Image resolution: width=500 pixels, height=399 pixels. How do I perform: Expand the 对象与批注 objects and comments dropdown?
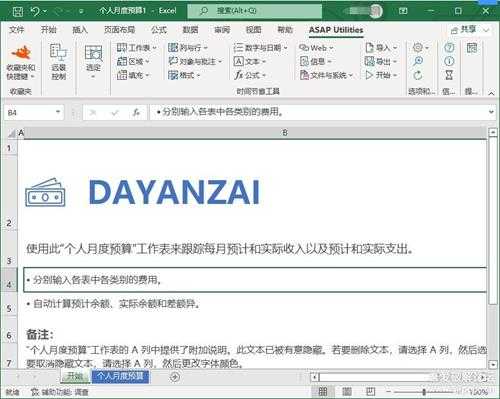(195, 62)
